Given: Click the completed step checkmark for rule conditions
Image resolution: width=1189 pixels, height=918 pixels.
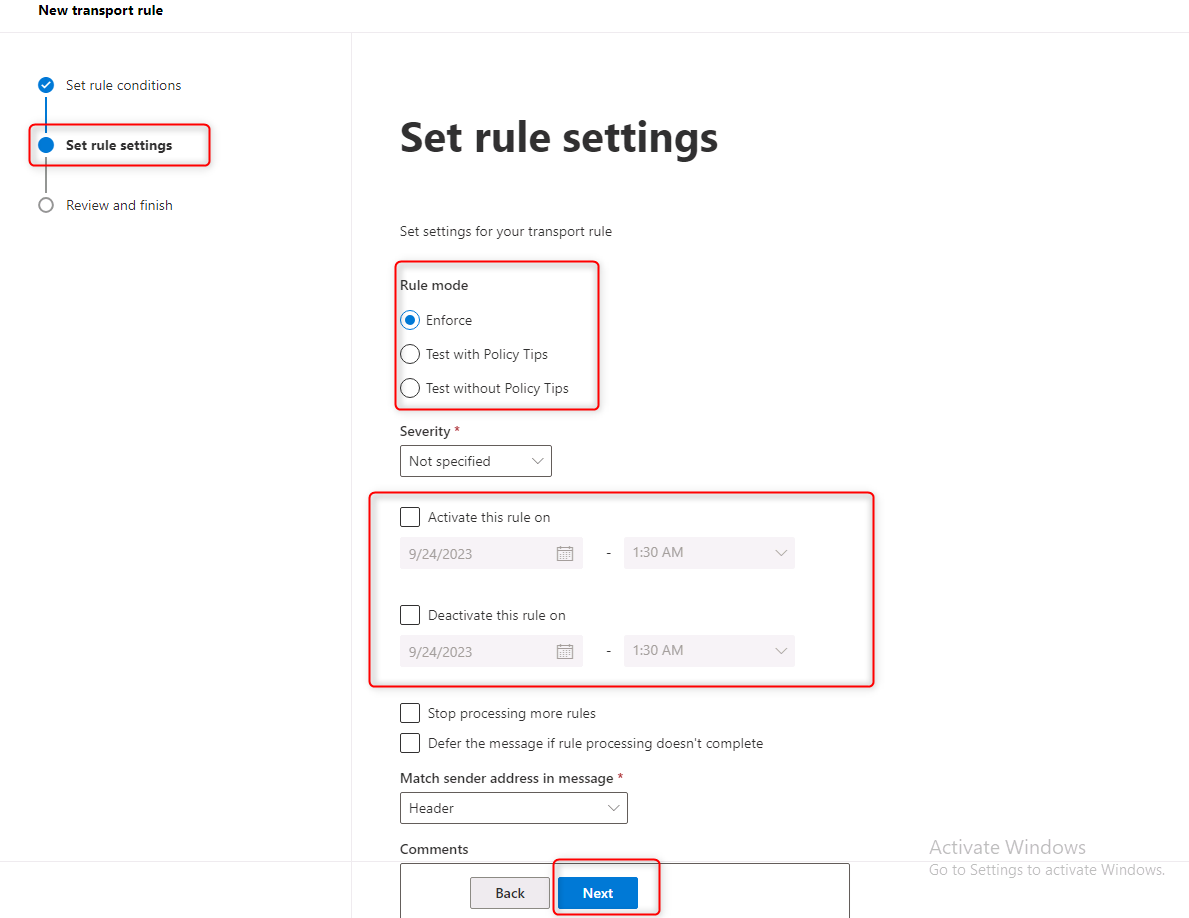Looking at the screenshot, I should tap(46, 85).
